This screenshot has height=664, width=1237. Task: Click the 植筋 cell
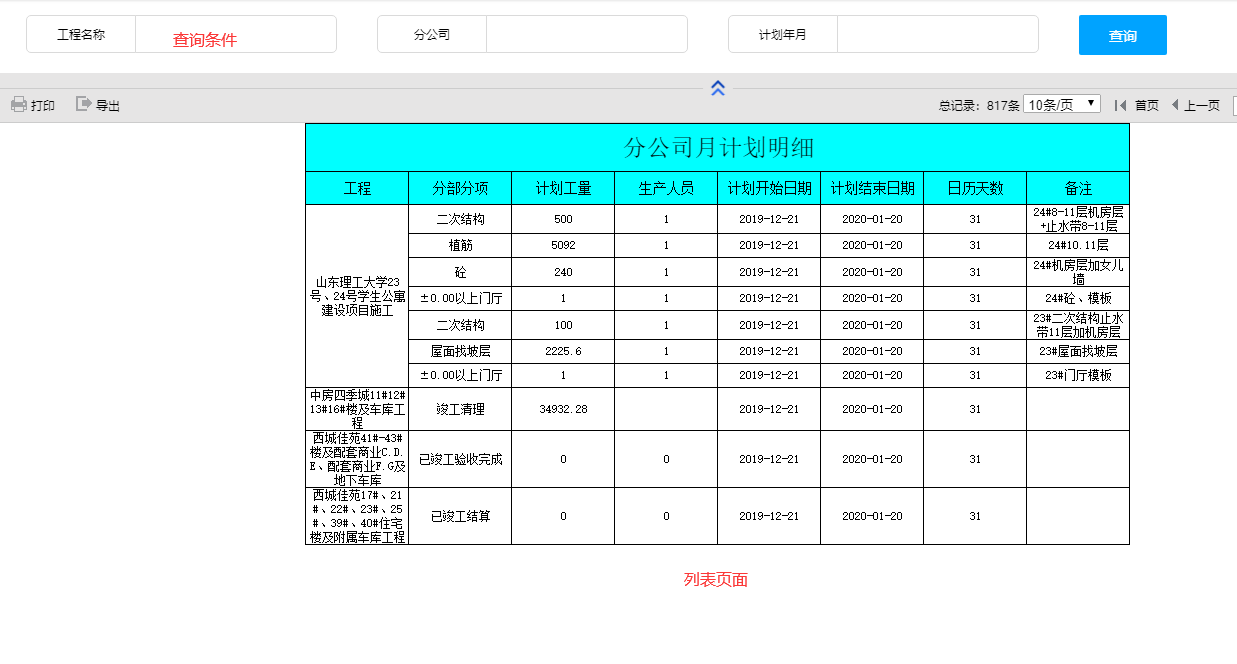coord(460,245)
